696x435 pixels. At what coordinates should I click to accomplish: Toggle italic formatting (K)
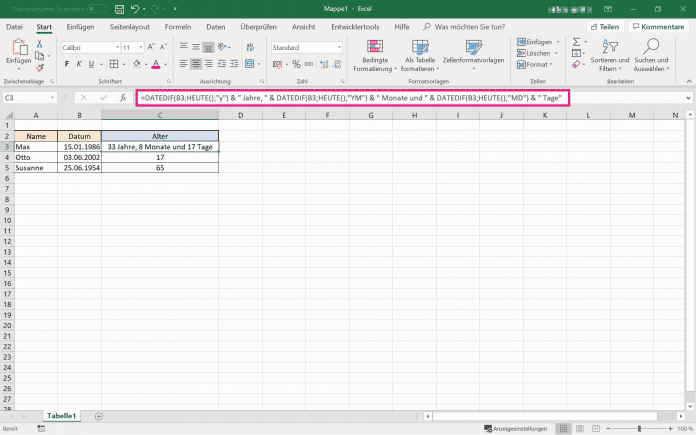coord(80,64)
